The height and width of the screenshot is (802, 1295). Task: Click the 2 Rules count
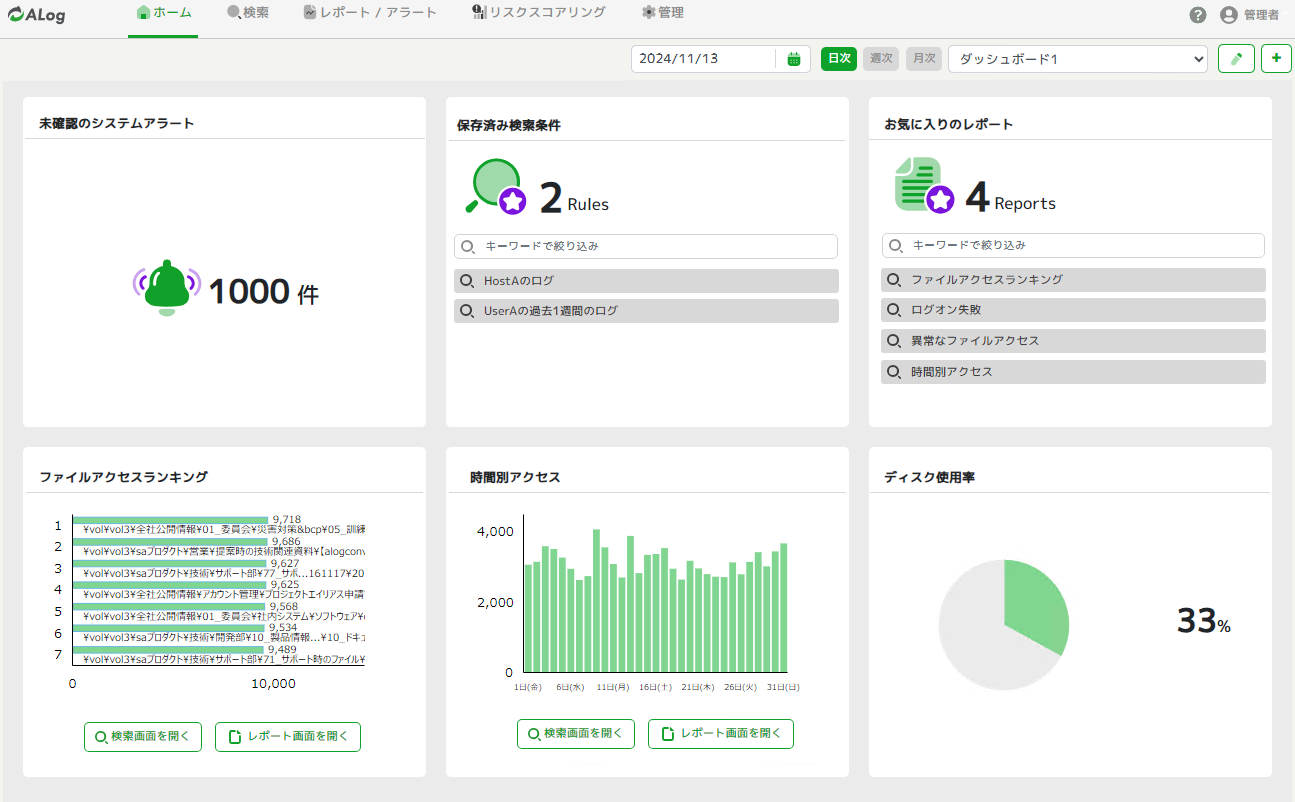pyautogui.click(x=574, y=198)
